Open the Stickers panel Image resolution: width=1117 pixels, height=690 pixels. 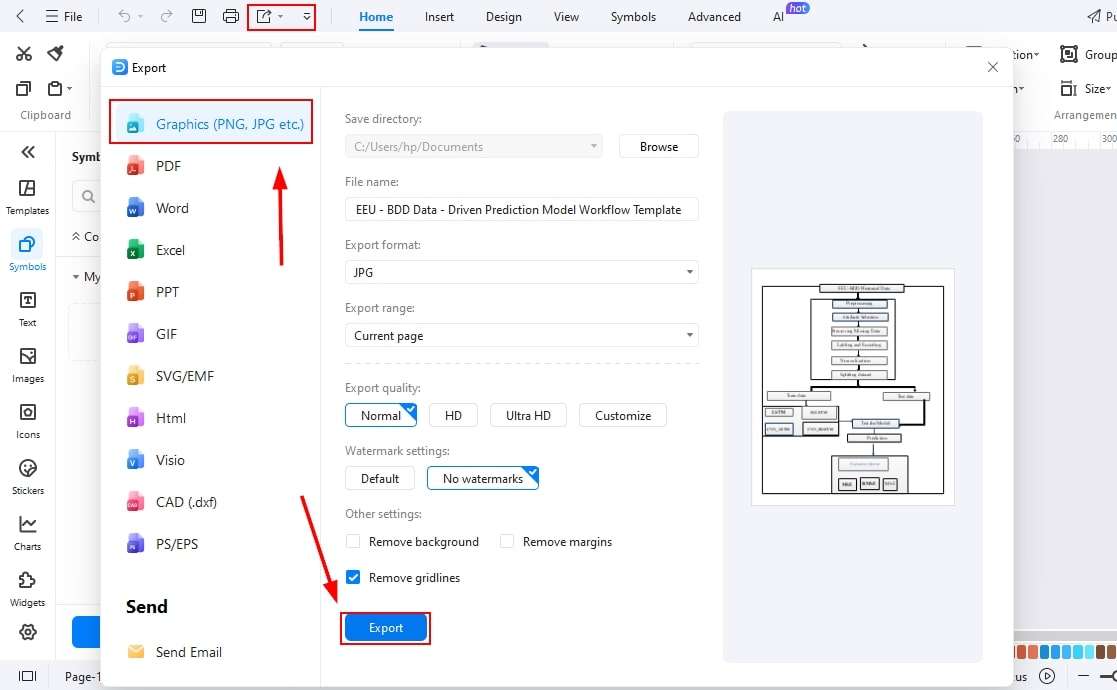(x=27, y=474)
